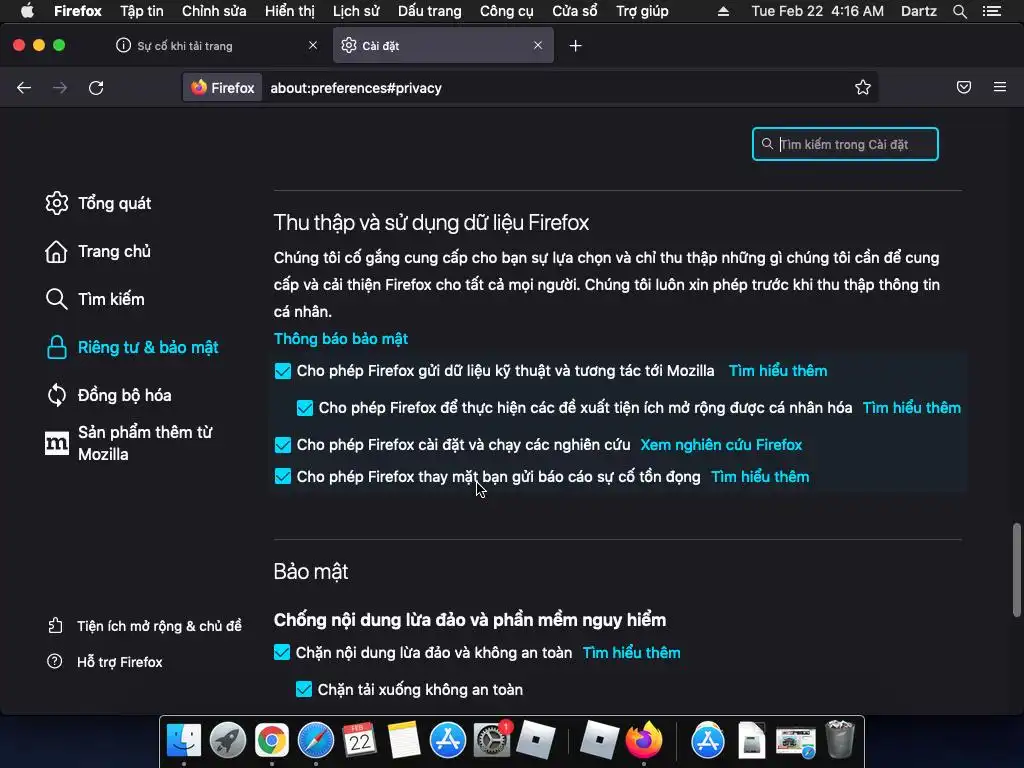Image resolution: width=1024 pixels, height=768 pixels.
Task: Open the Pocket save icon
Action: tap(964, 87)
